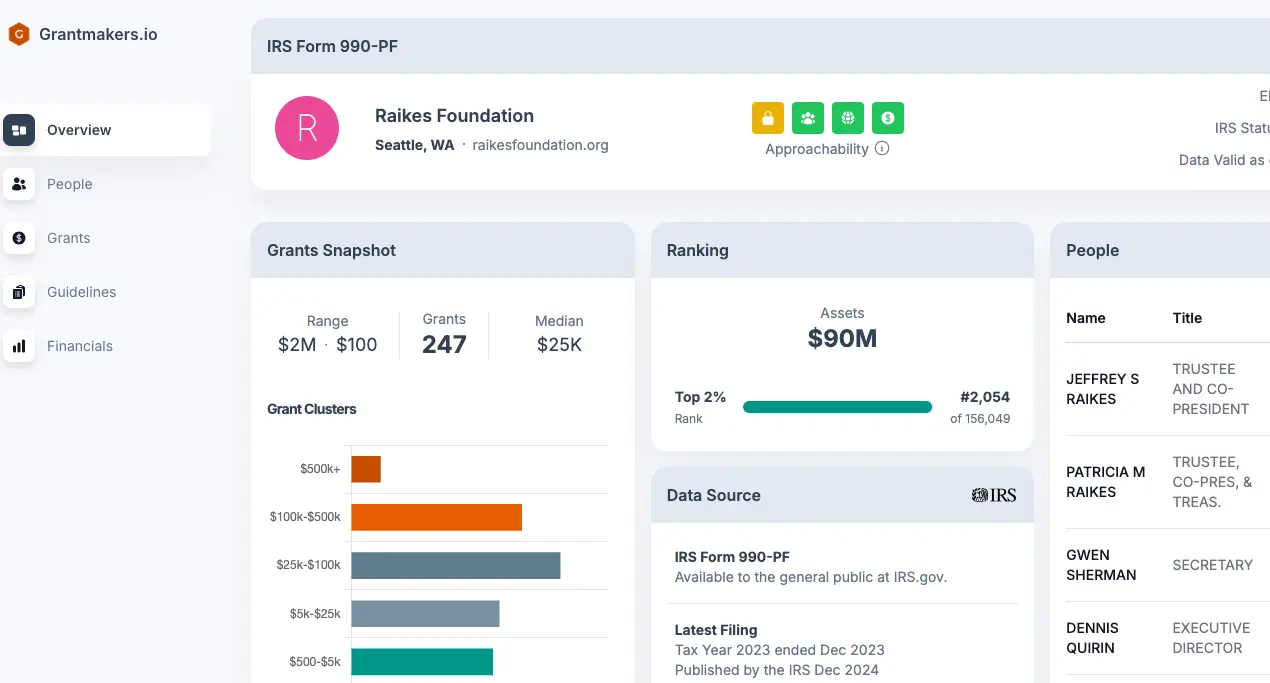This screenshot has width=1270, height=683.
Task: Click the yellow lock approachability badge
Action: click(768, 118)
